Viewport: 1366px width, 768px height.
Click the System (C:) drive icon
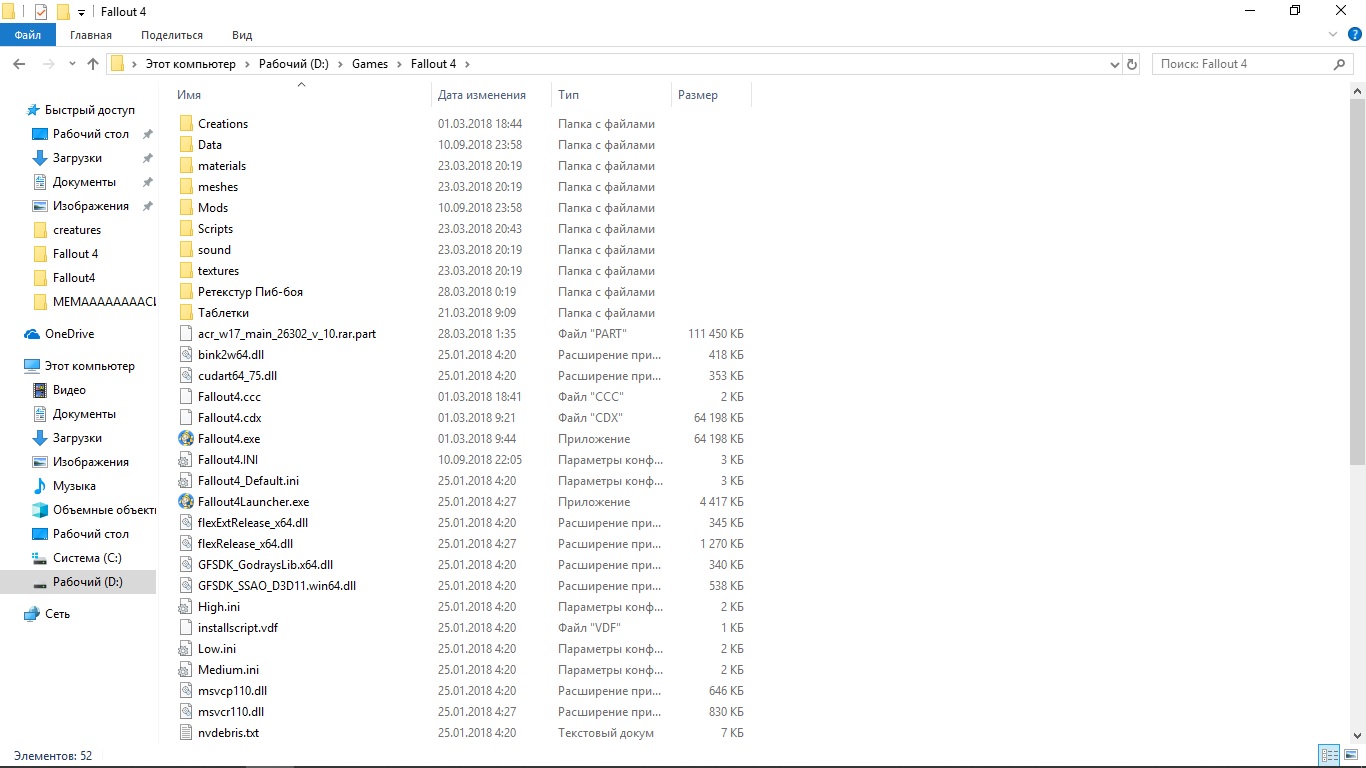[40, 558]
